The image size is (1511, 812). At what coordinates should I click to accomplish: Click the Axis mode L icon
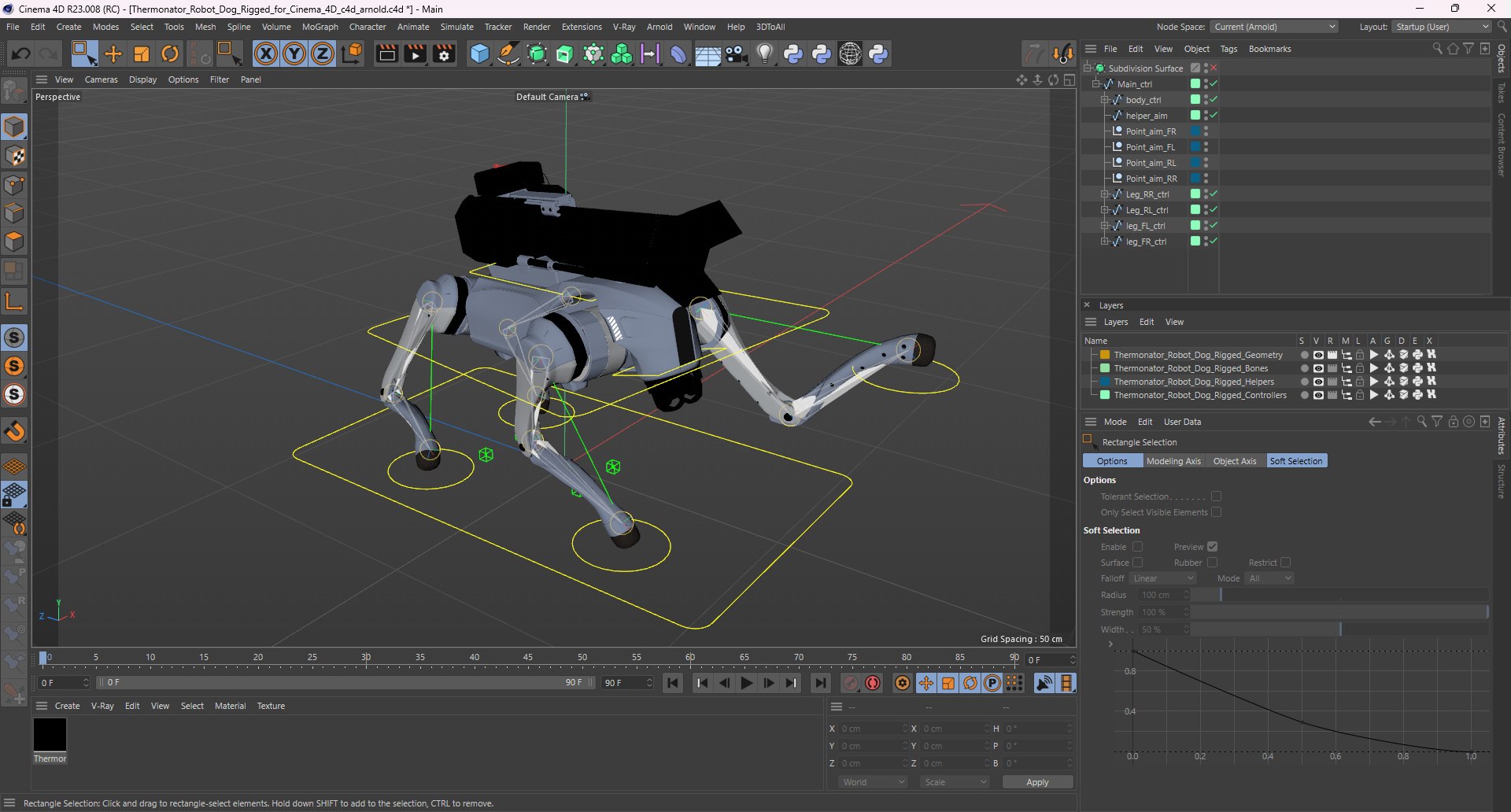coord(14,301)
